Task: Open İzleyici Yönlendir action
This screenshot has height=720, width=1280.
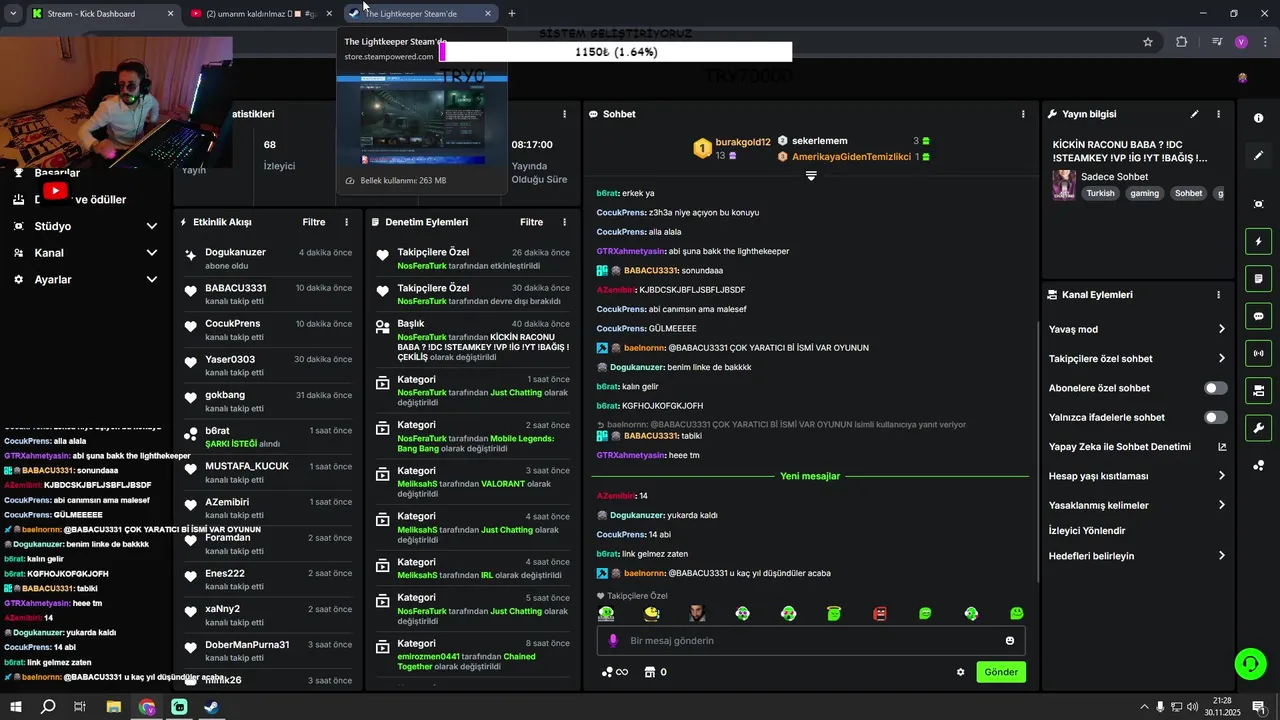Action: click(x=1087, y=531)
